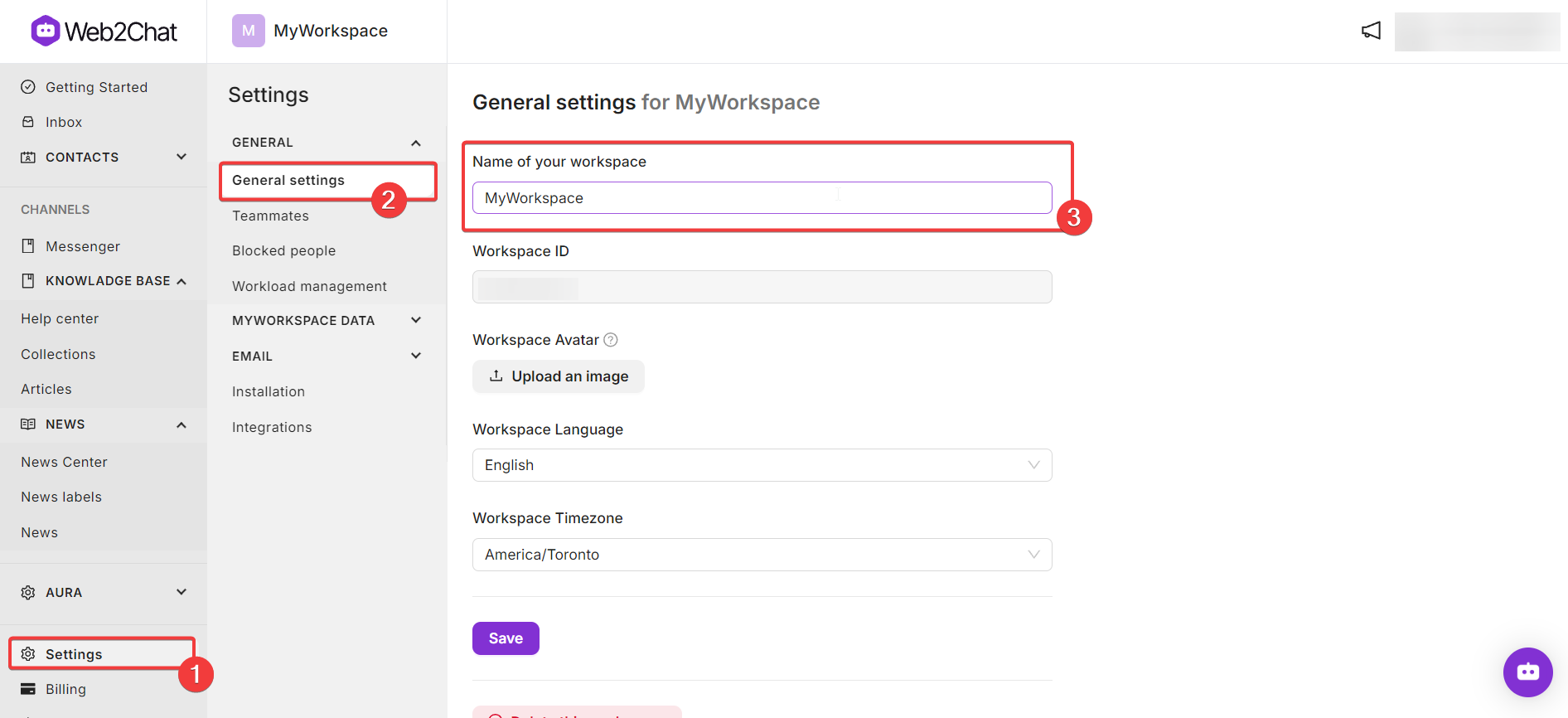Screen dimensions: 1568x718
Task: Click the Inbox tray icon
Action: point(28,122)
